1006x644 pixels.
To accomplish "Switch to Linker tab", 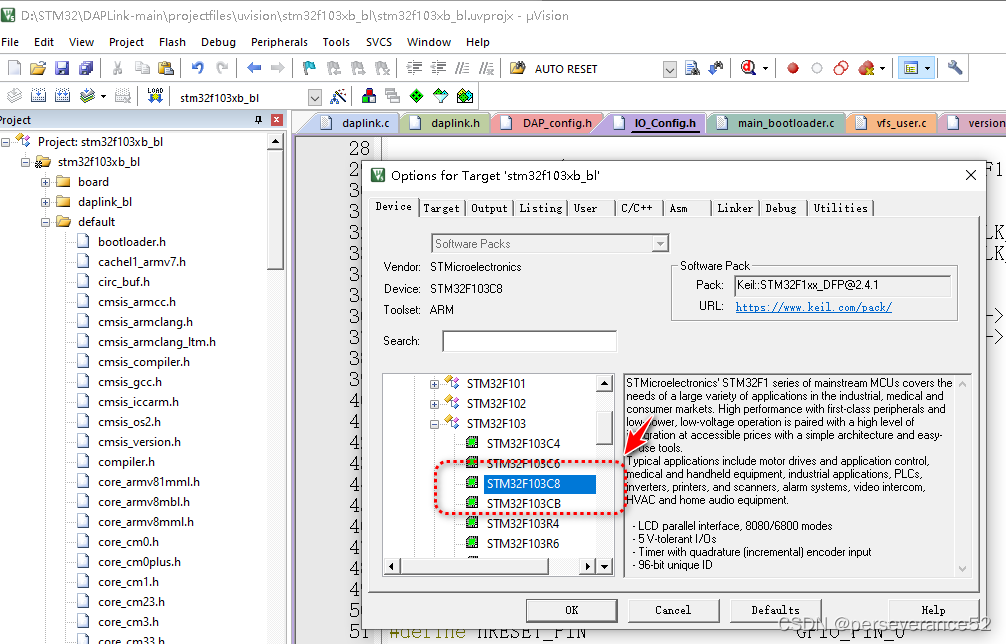I will point(735,208).
